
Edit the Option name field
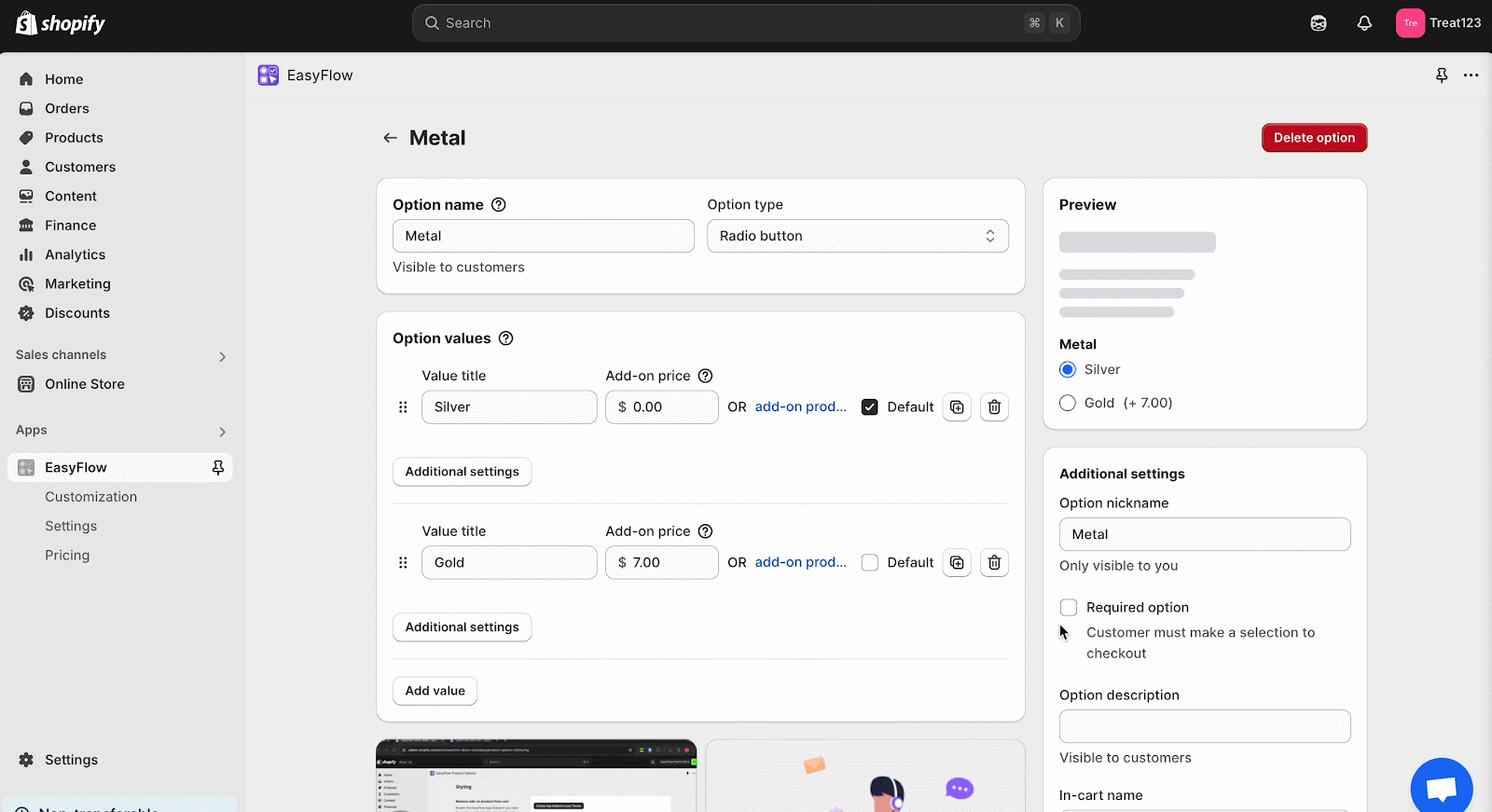pyautogui.click(x=544, y=236)
